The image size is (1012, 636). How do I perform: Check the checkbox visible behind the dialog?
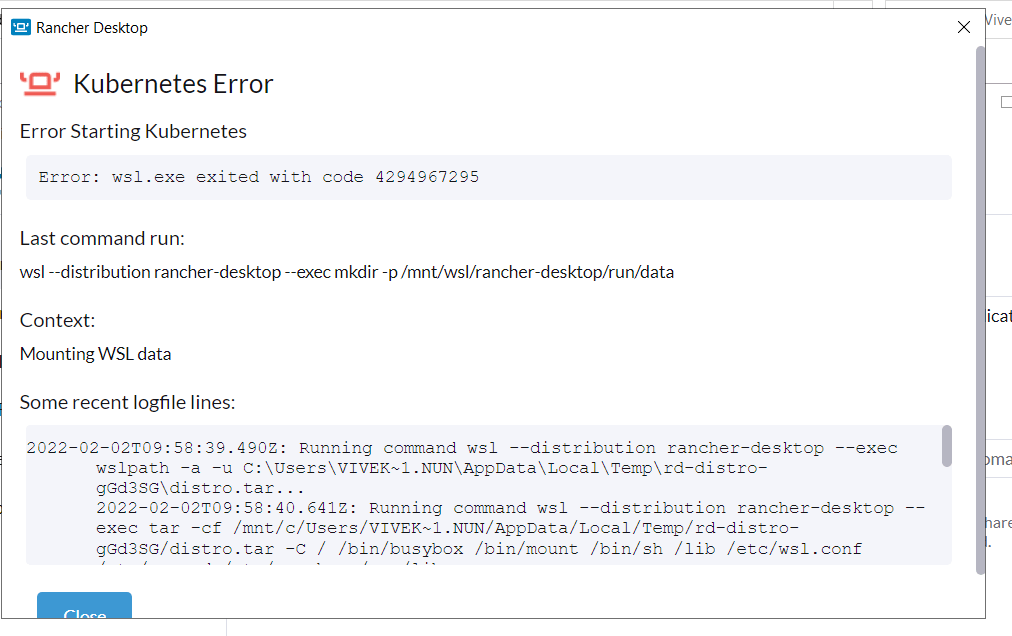[x=1007, y=101]
